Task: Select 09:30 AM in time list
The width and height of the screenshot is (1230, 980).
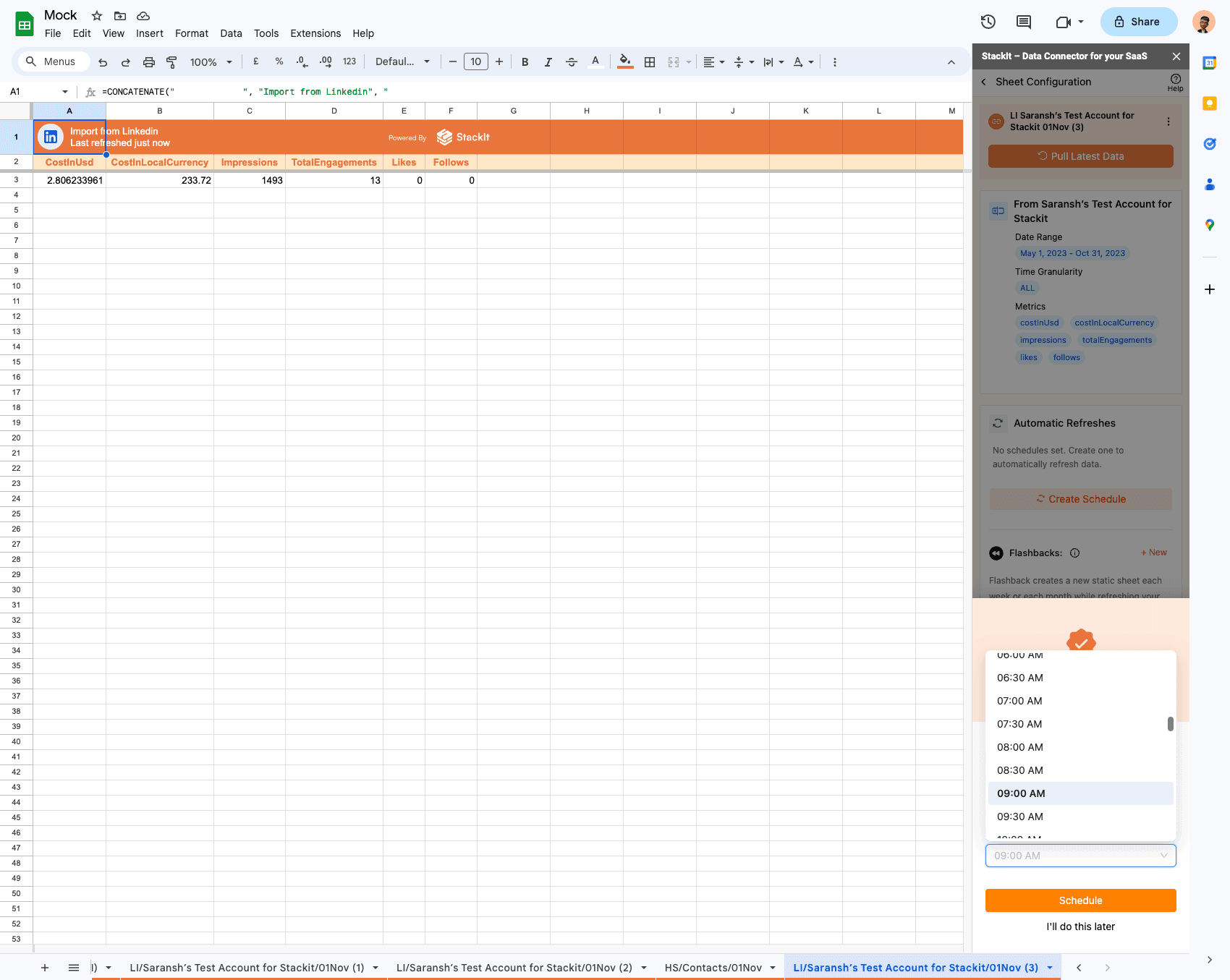Action: pos(1081,817)
